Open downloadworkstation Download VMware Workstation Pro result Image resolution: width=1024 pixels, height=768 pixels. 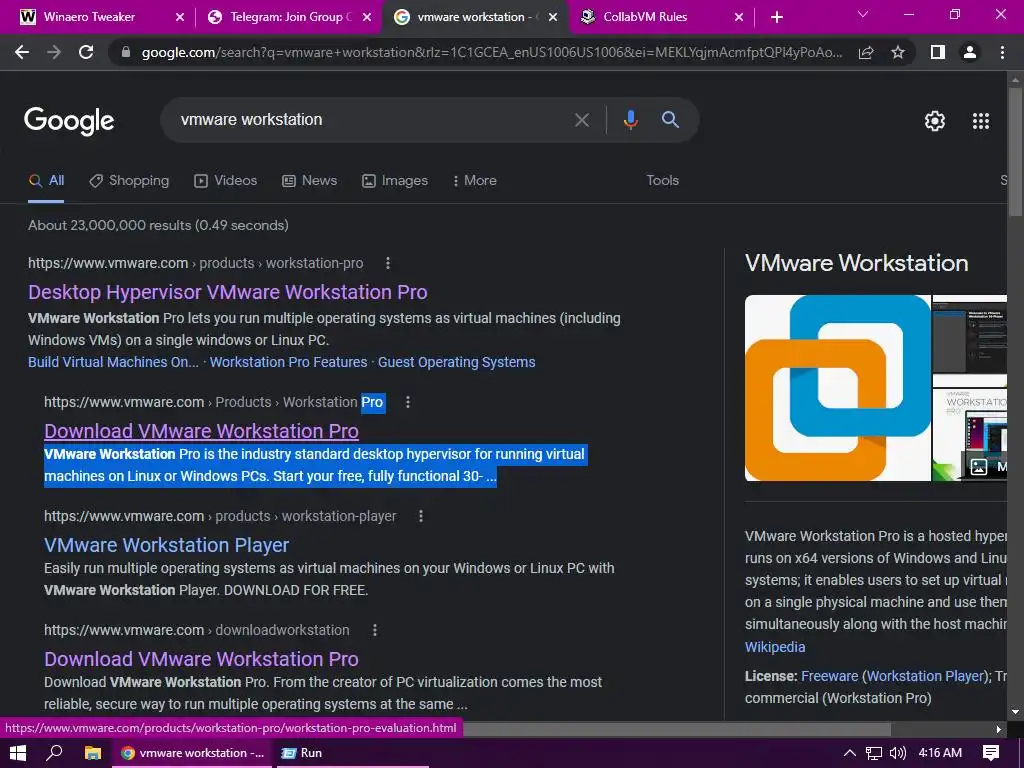pos(201,660)
